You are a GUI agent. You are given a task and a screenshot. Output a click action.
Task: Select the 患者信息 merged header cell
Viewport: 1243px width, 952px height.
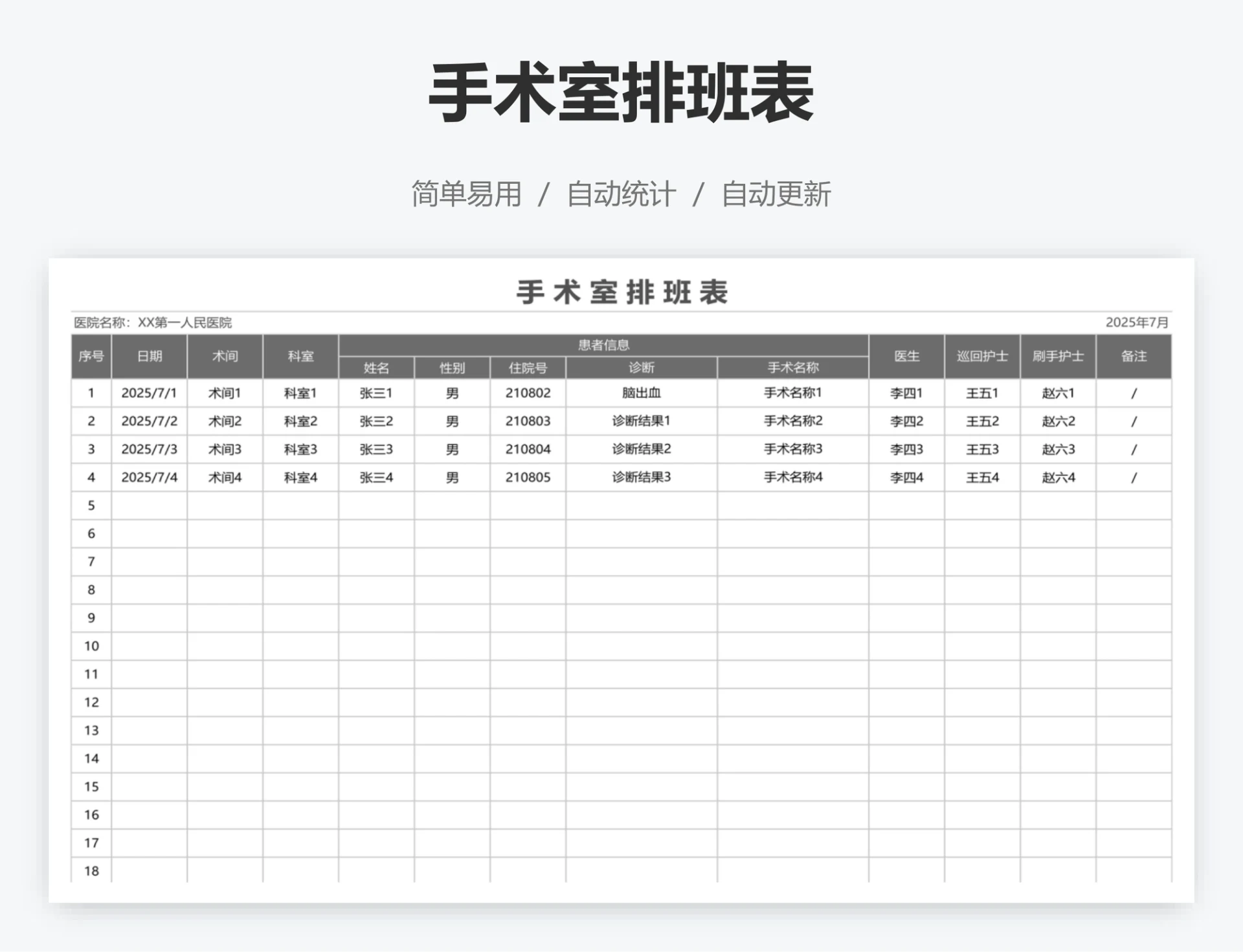pyautogui.click(x=603, y=346)
